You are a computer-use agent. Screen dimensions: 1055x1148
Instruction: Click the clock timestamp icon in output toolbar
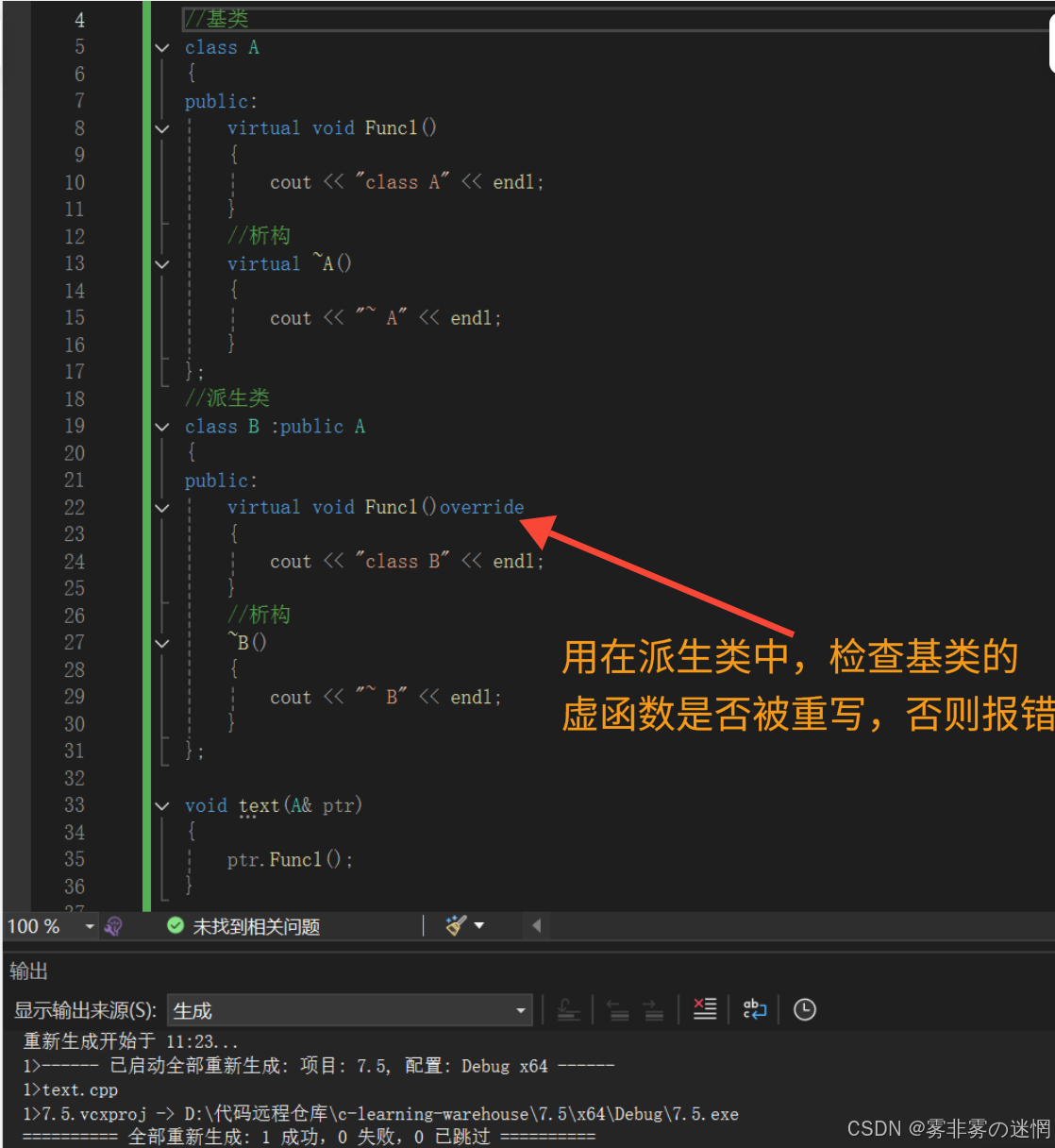tap(805, 1009)
